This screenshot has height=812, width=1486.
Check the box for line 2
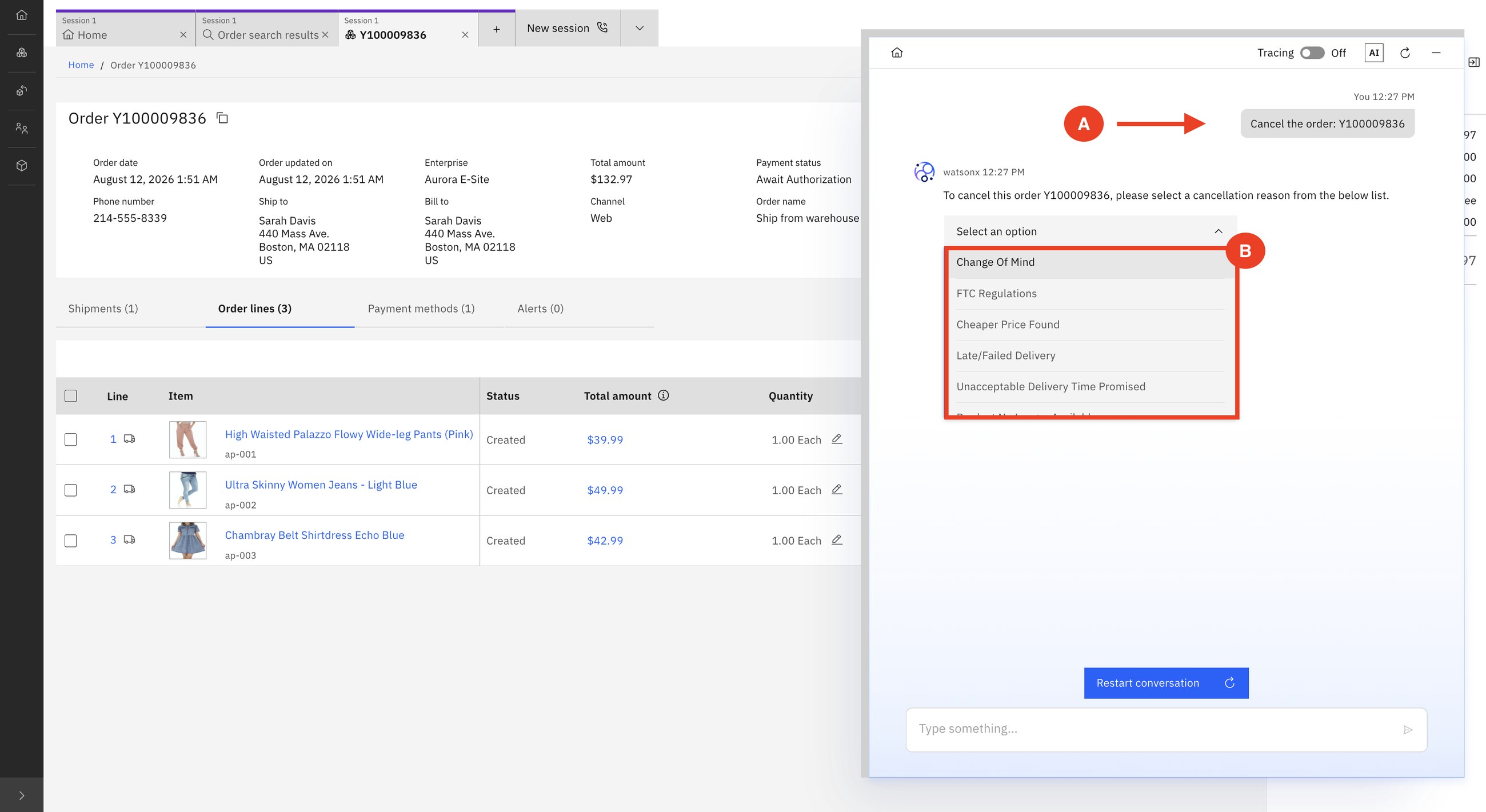pos(71,490)
